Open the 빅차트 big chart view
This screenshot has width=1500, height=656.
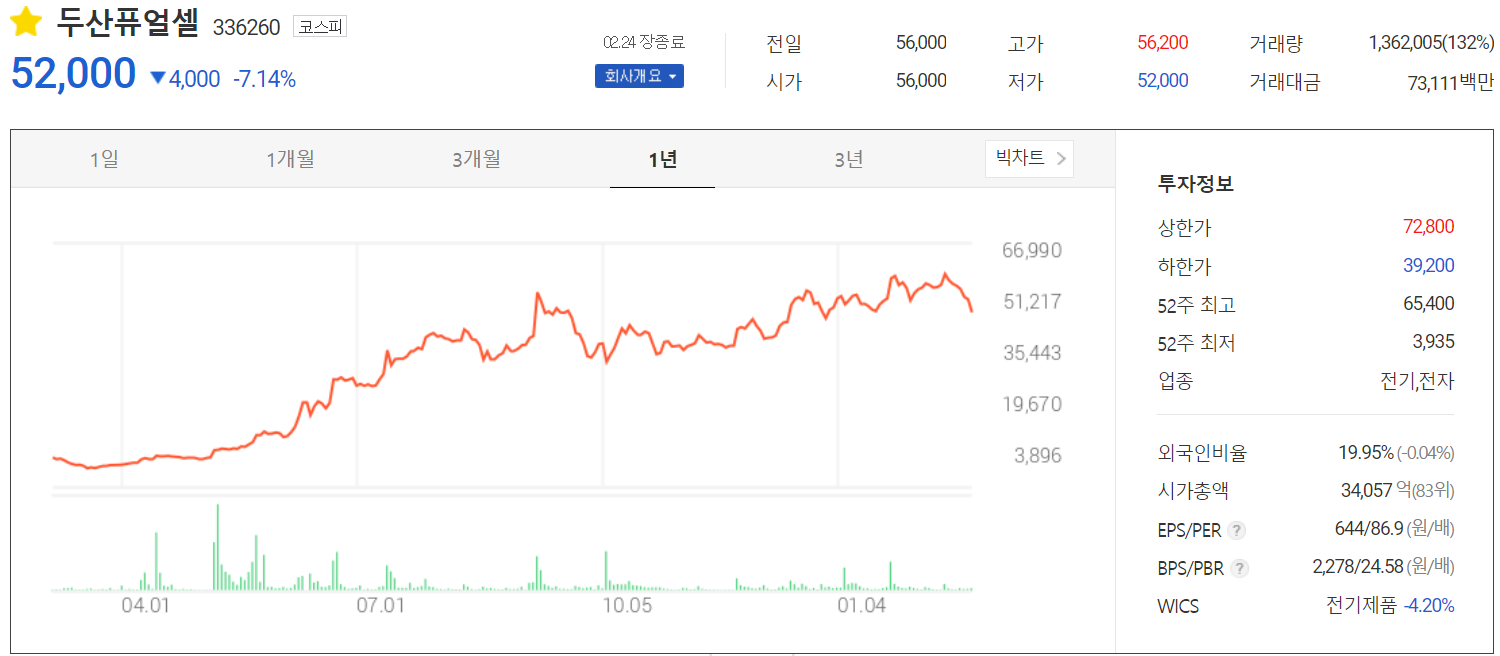[1030, 158]
